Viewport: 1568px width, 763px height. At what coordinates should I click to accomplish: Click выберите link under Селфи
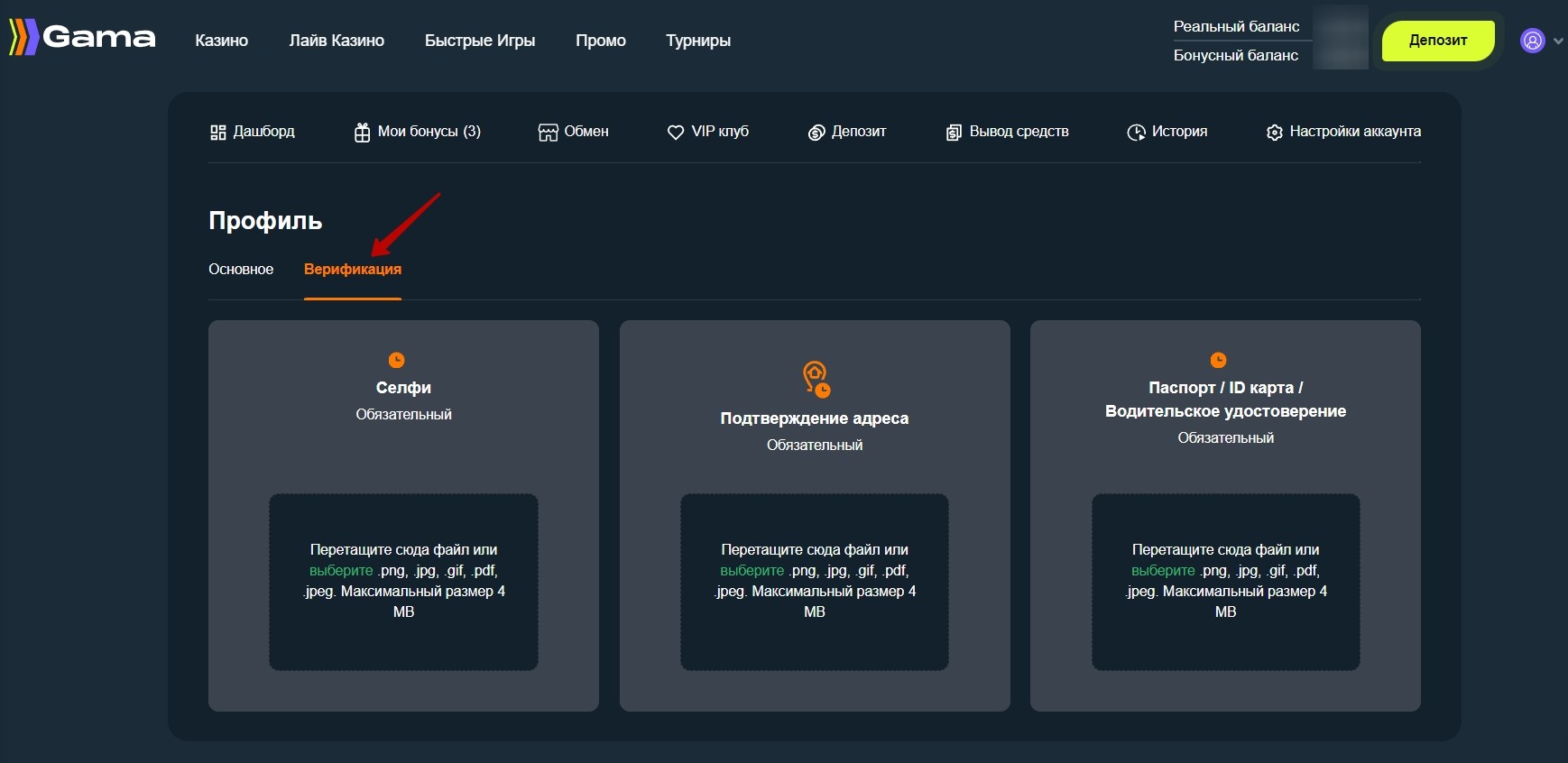(x=341, y=571)
